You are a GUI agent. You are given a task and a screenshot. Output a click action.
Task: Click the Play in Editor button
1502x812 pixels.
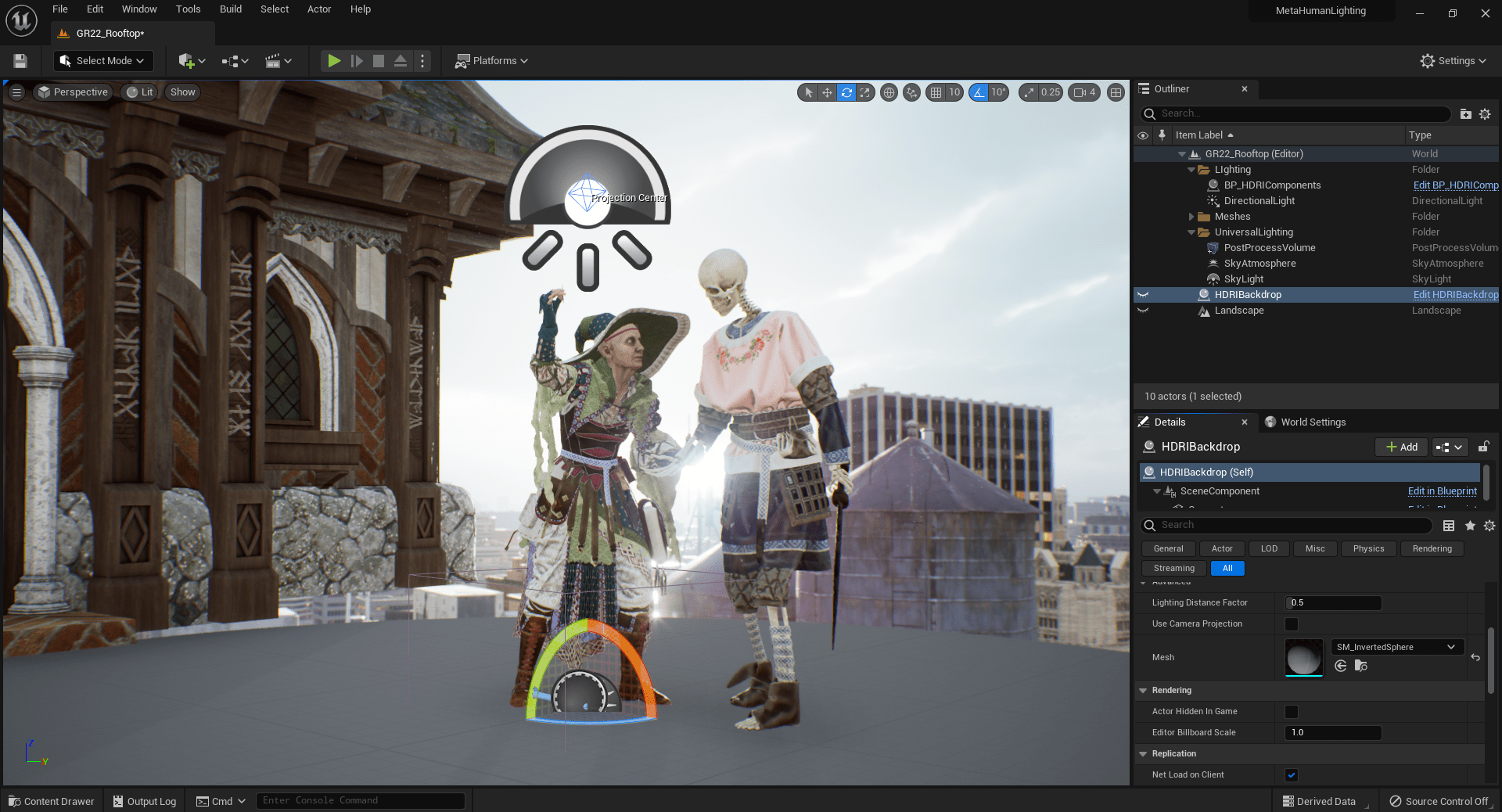(x=334, y=61)
